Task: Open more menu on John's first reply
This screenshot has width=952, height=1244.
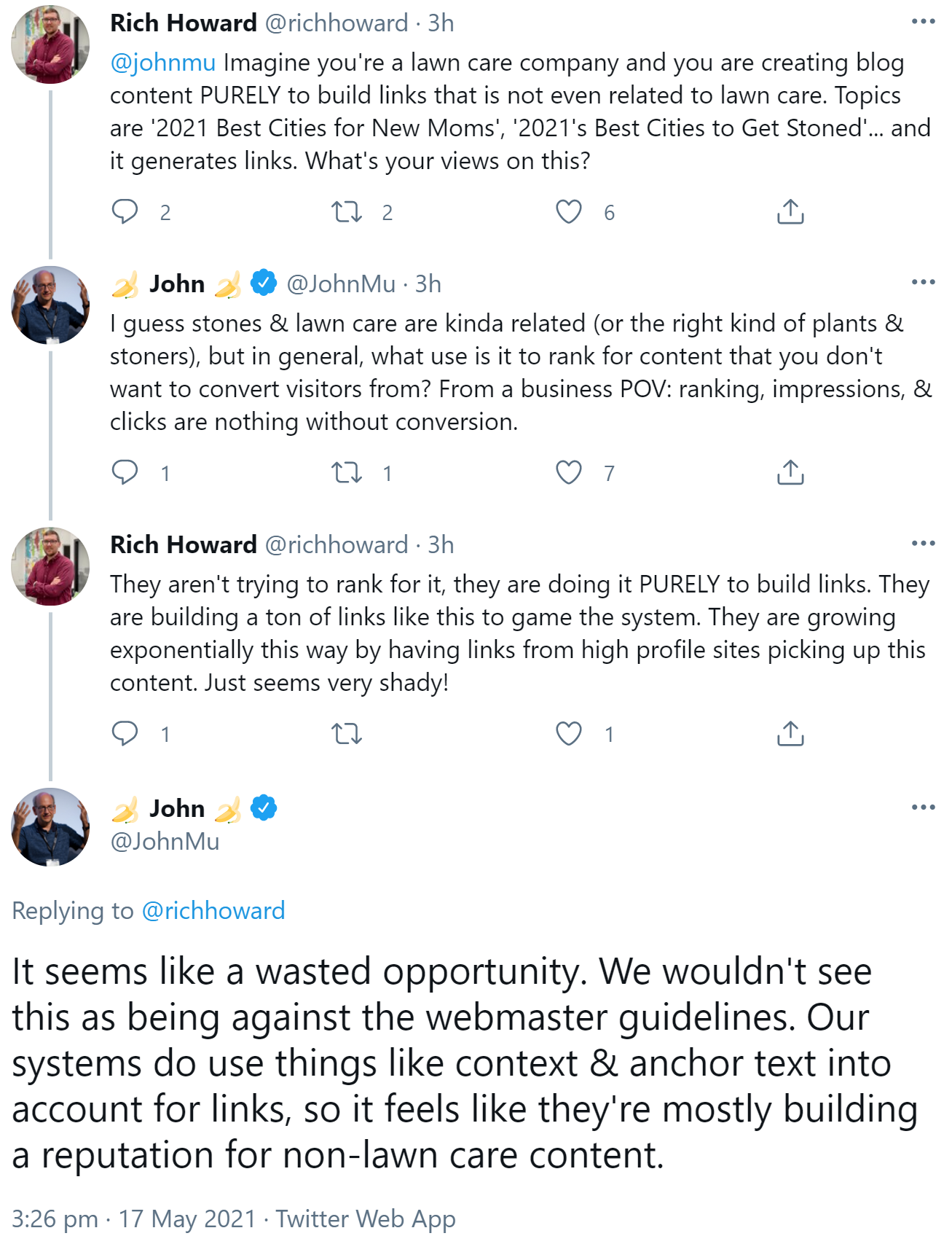Action: click(923, 282)
